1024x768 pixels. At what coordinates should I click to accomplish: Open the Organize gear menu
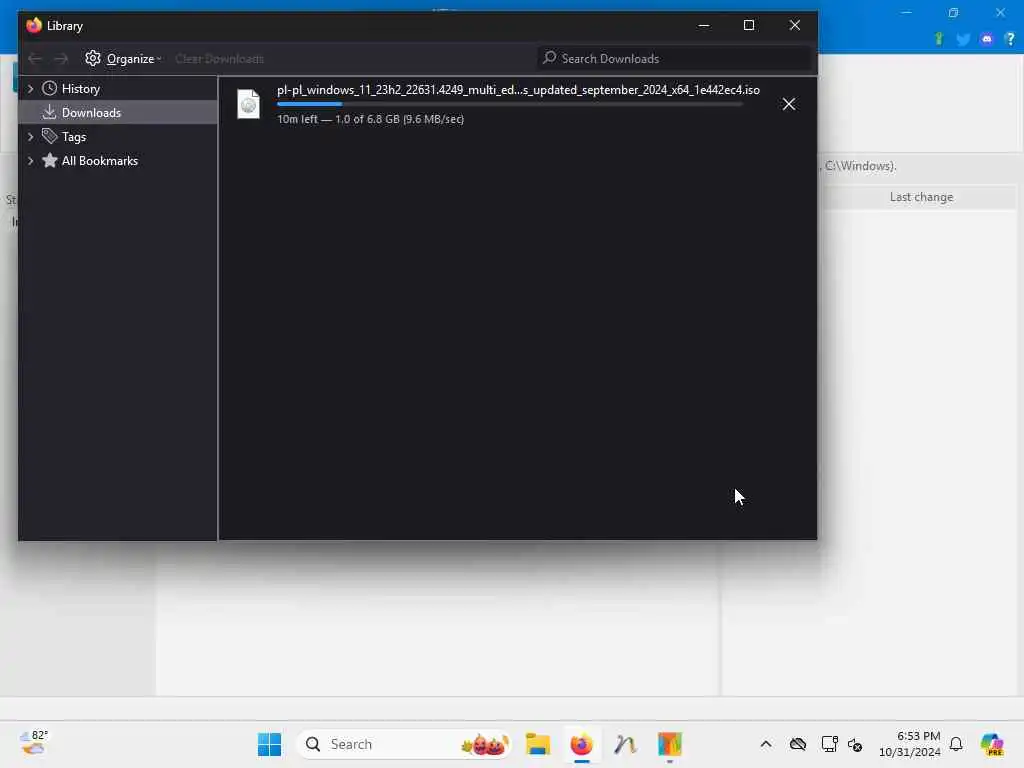(123, 59)
